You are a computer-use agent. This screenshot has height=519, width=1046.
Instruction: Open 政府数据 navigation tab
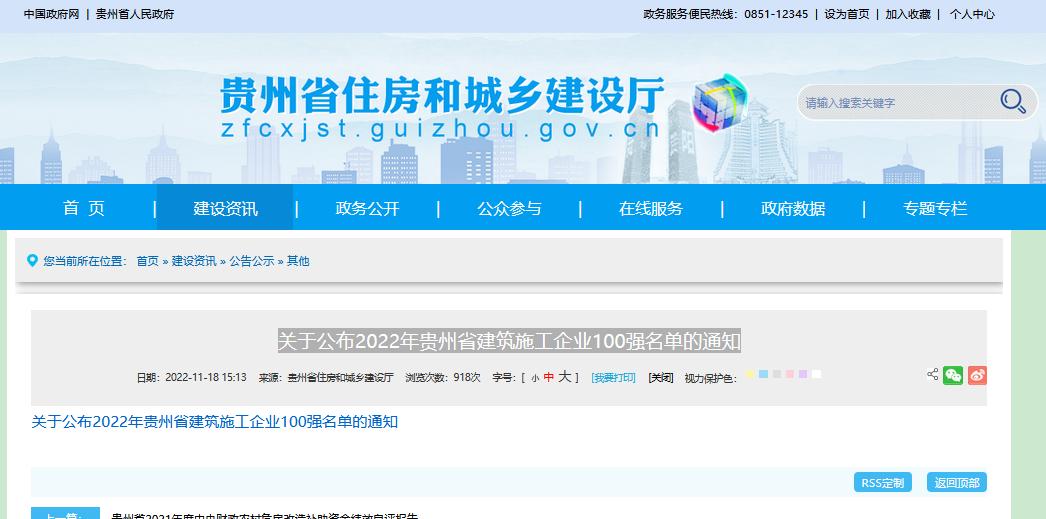click(793, 208)
